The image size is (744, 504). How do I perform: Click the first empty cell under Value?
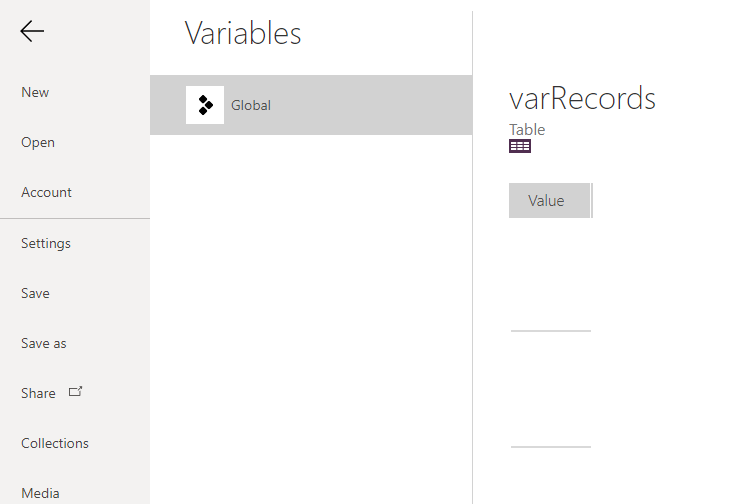coord(550,274)
